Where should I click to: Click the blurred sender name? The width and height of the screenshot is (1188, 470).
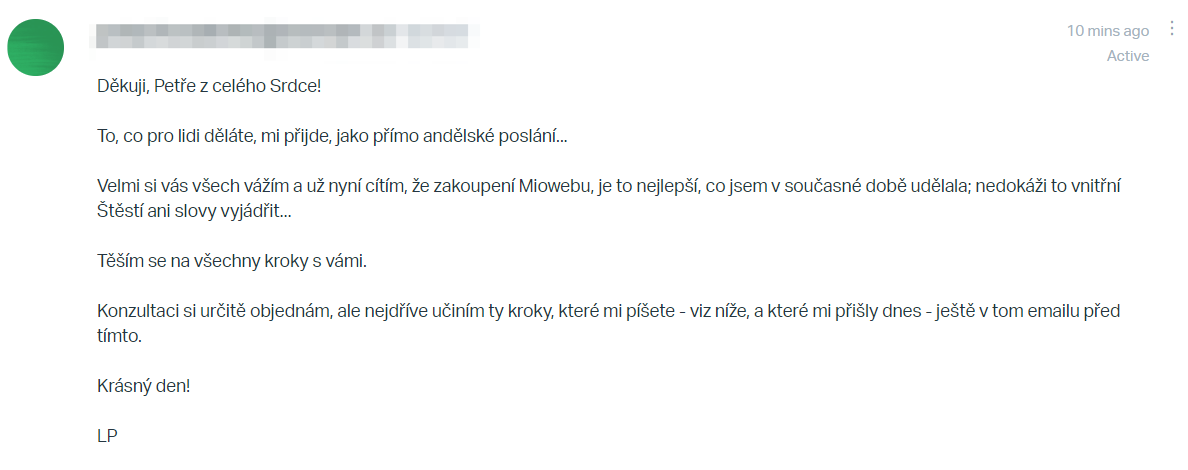(x=280, y=36)
